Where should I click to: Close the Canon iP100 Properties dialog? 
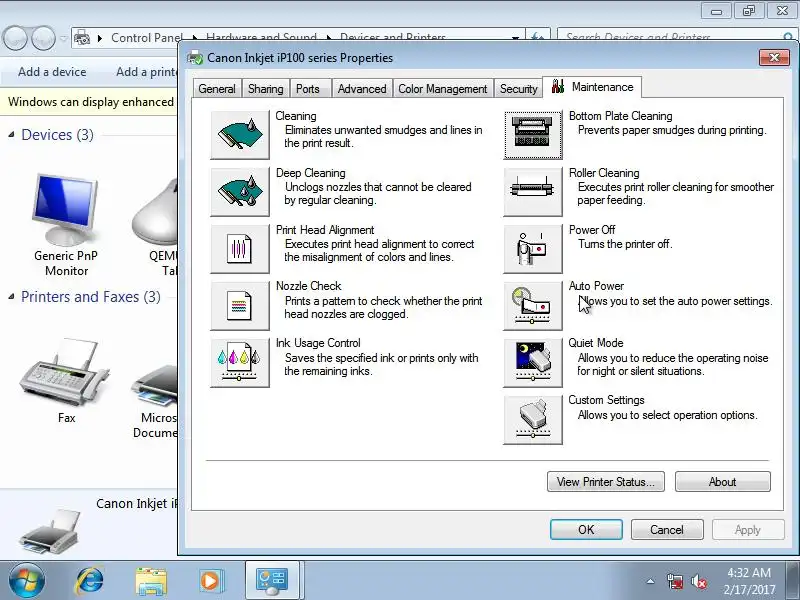pos(774,58)
